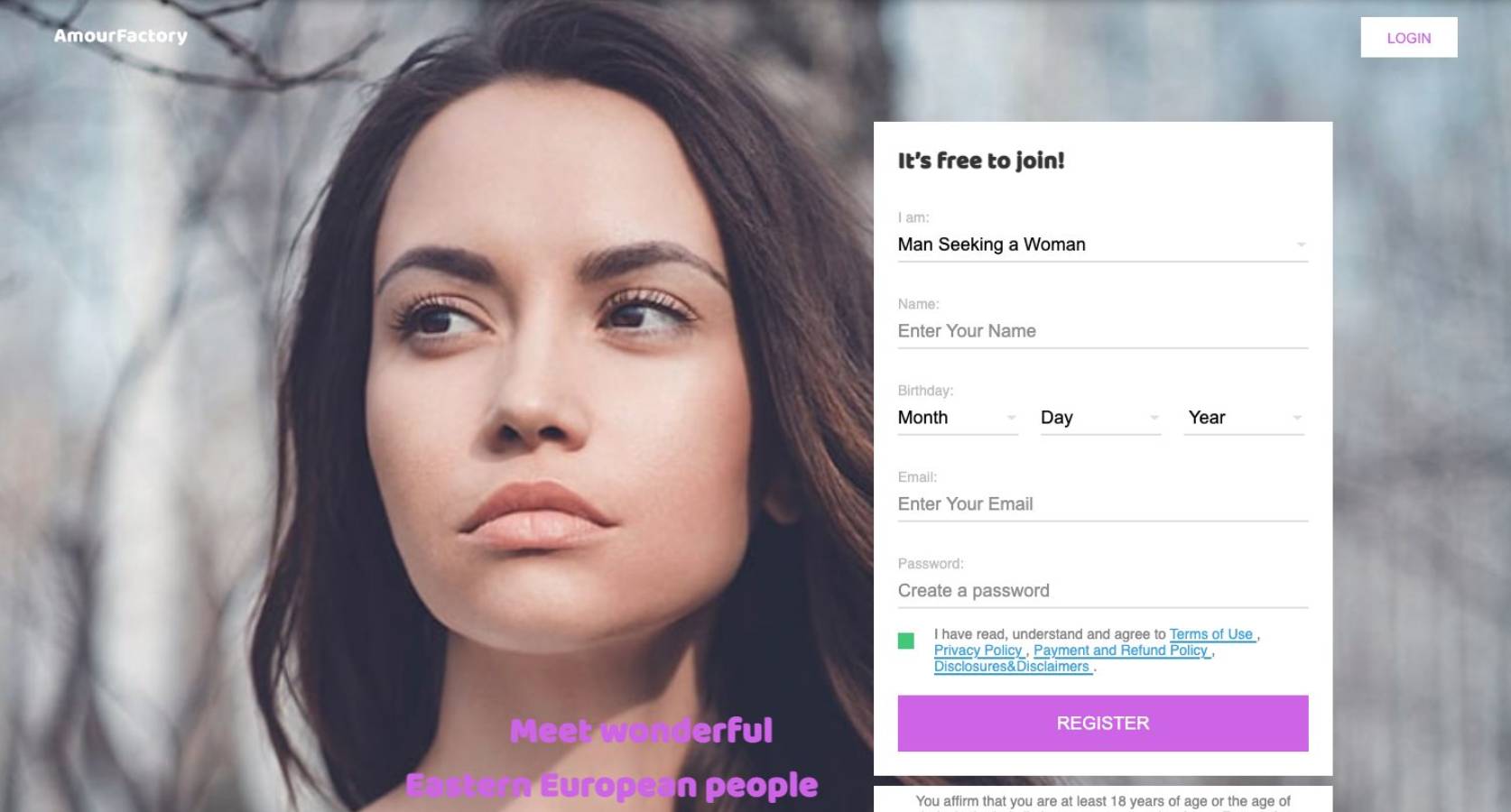The width and height of the screenshot is (1511, 812).
Task: Toggle the green terms agreement checkbox
Action: tap(906, 641)
